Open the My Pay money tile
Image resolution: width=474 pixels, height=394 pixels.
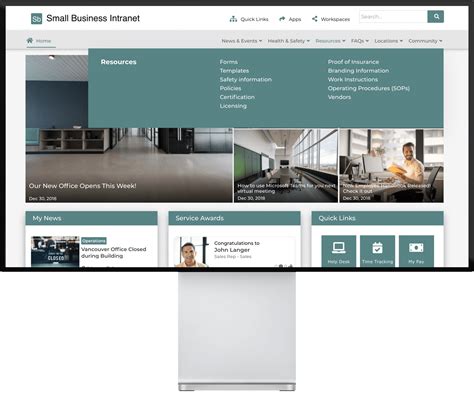click(x=416, y=251)
